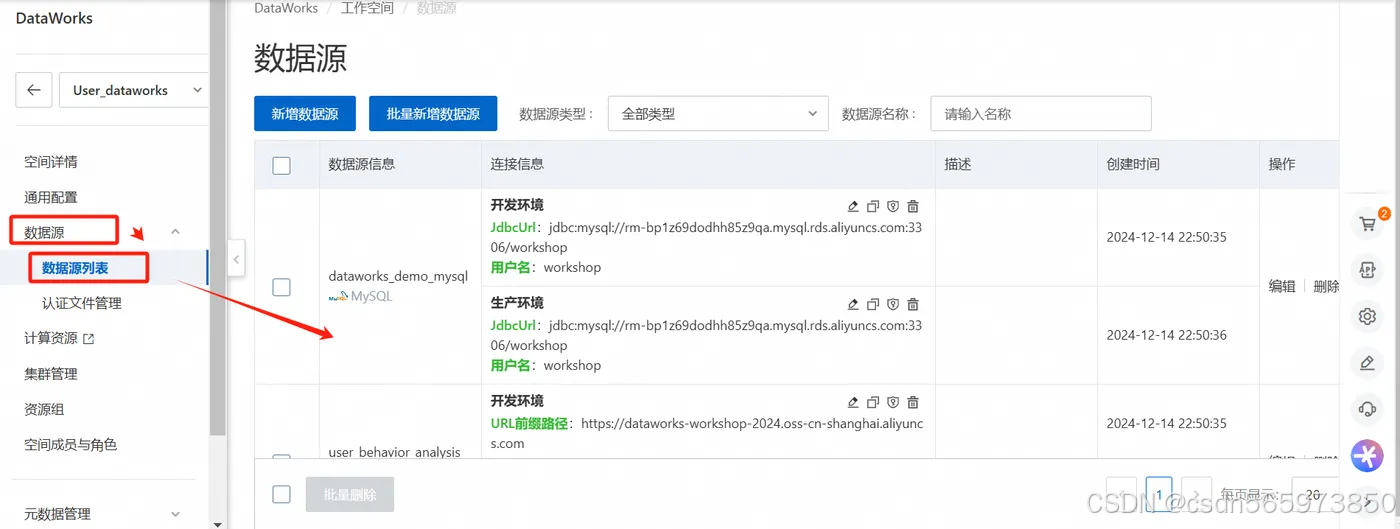Viewport: 1400px width, 529px height.
Task: Open permissions shield for MySQL 生产环境
Action: coord(893,304)
